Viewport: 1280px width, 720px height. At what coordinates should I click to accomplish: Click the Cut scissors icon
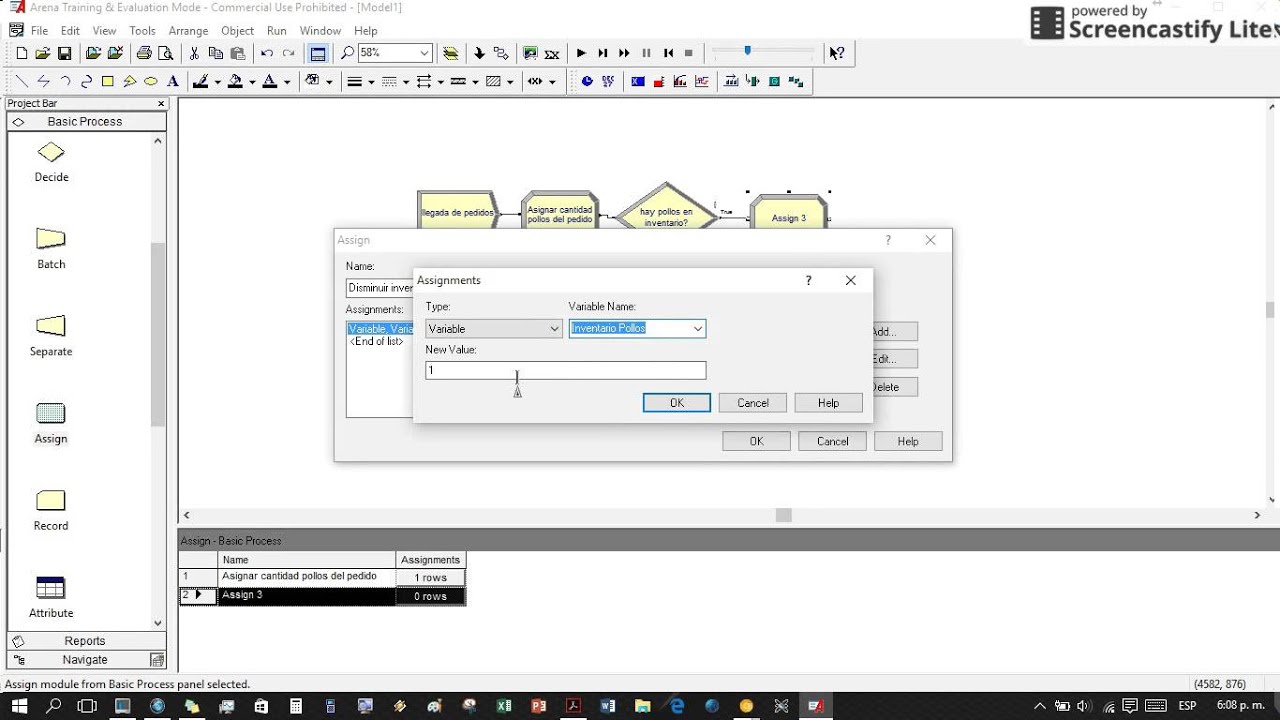[194, 53]
